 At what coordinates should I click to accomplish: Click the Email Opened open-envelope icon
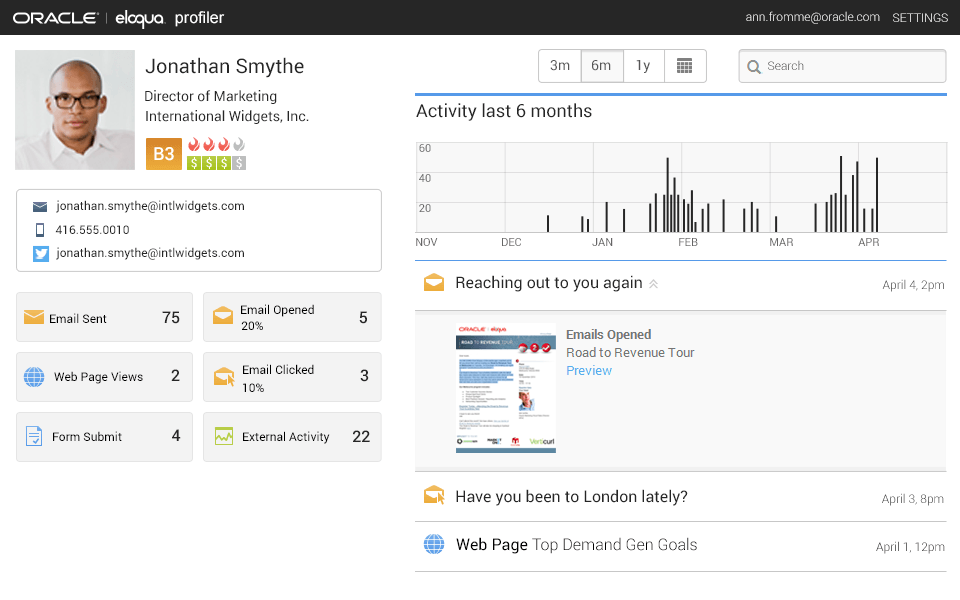click(x=223, y=315)
